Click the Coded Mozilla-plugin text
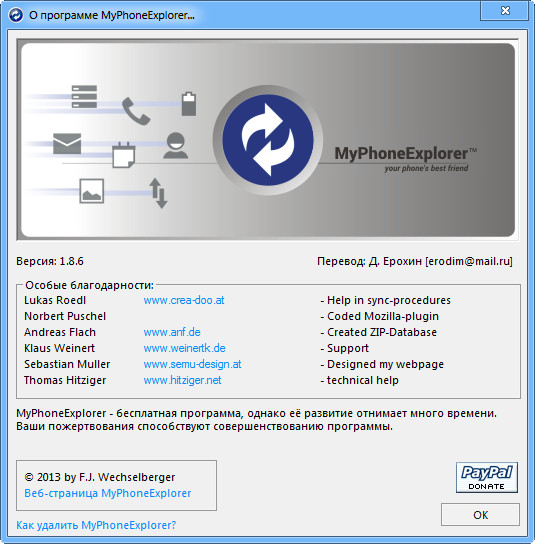535x544 pixels. tap(380, 316)
